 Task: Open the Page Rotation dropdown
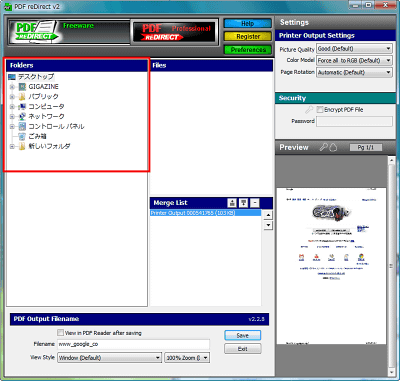click(x=354, y=72)
